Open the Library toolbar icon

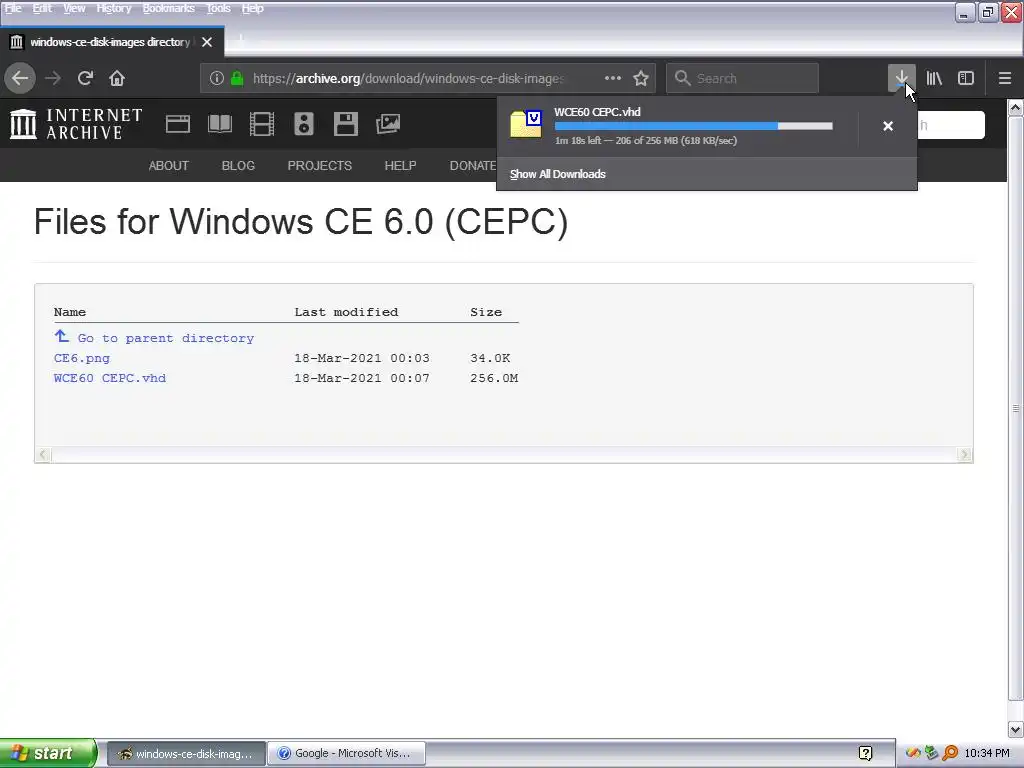[x=934, y=78]
